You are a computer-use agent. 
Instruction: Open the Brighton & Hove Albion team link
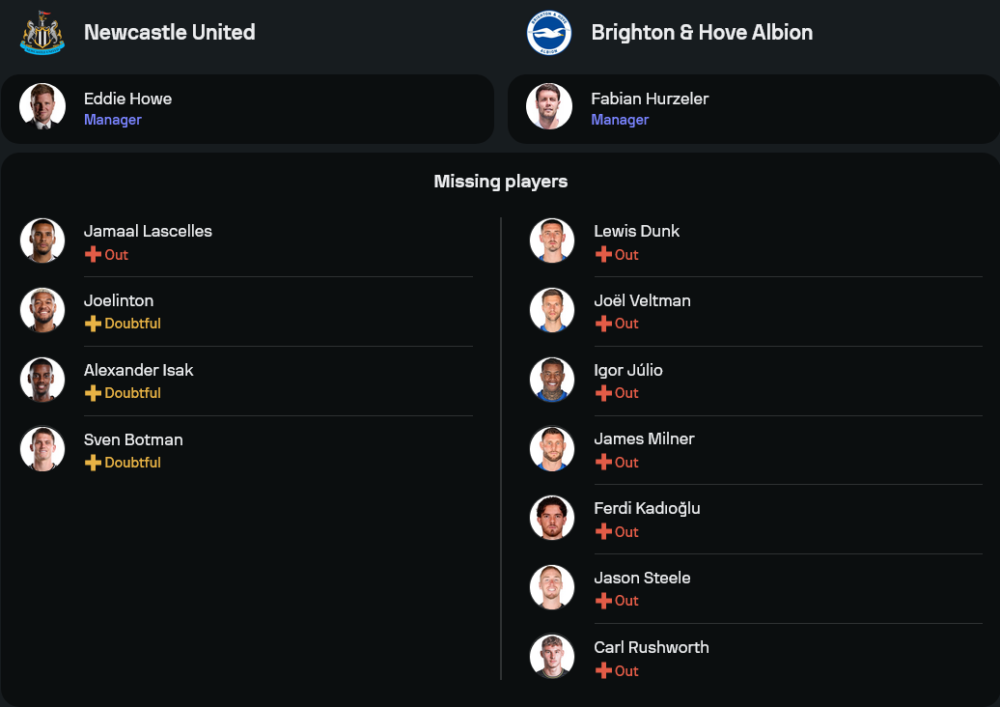pyautogui.click(x=701, y=32)
